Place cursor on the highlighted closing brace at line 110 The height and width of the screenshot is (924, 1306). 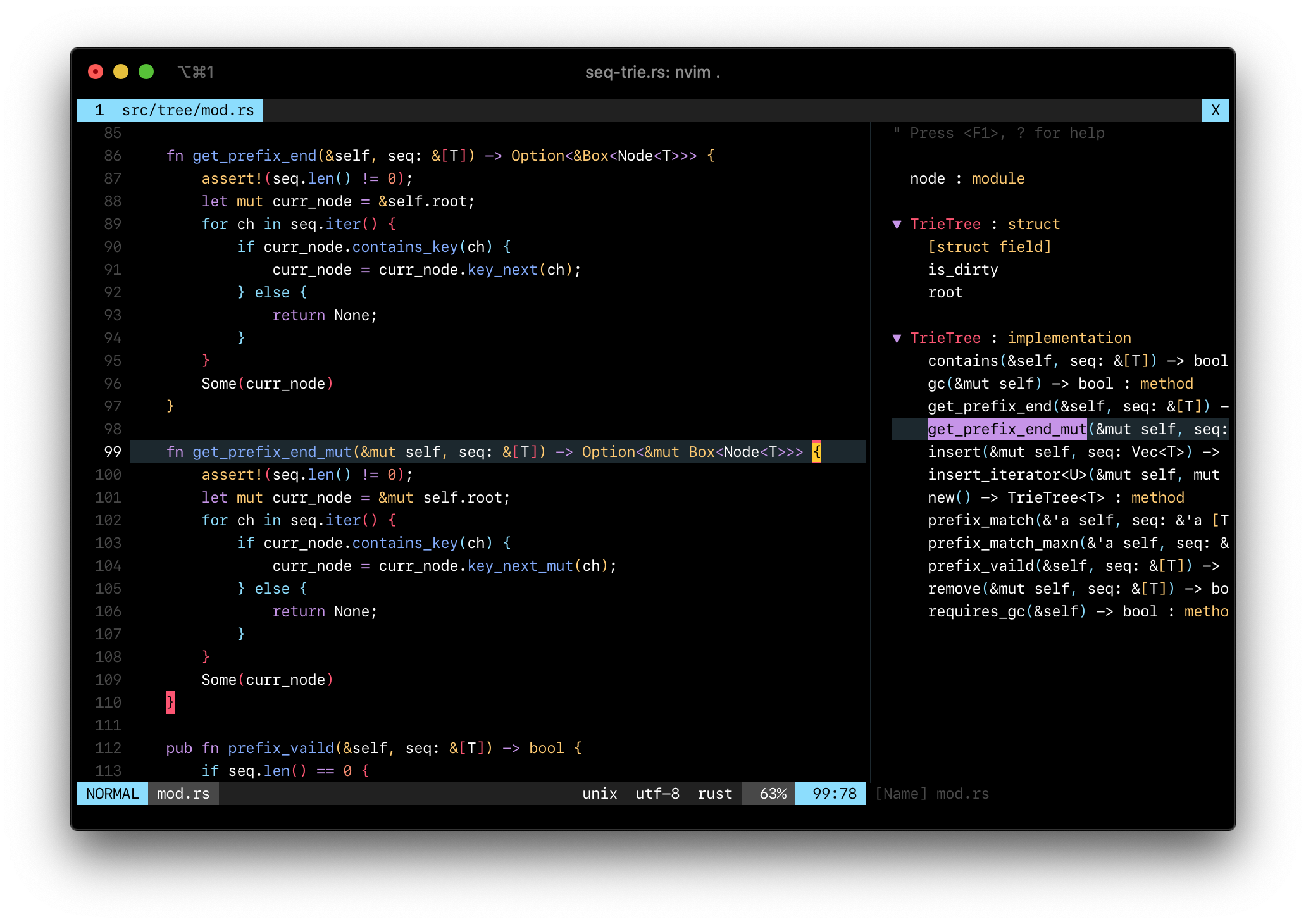click(x=170, y=702)
